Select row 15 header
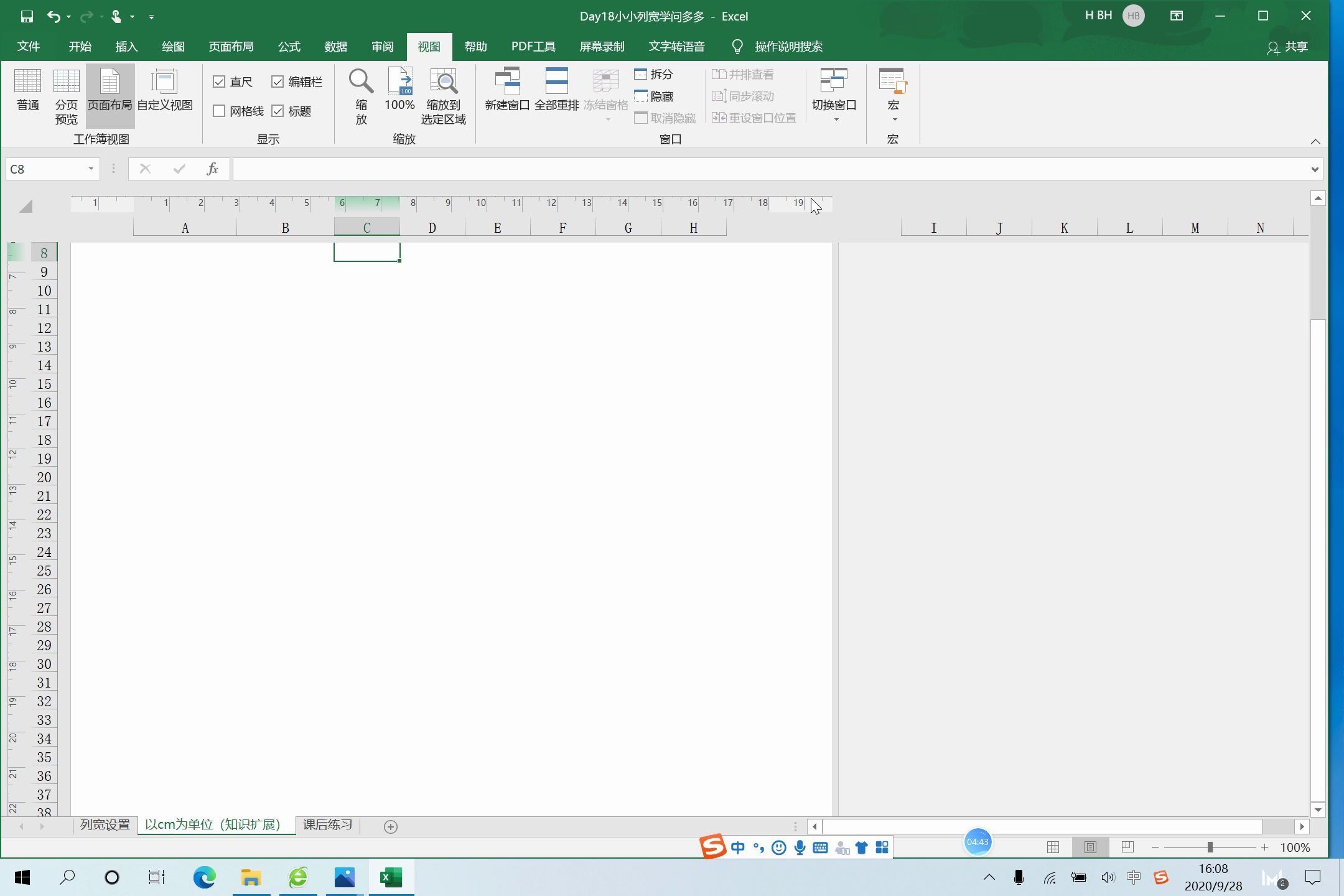This screenshot has height=896, width=1344. [44, 384]
